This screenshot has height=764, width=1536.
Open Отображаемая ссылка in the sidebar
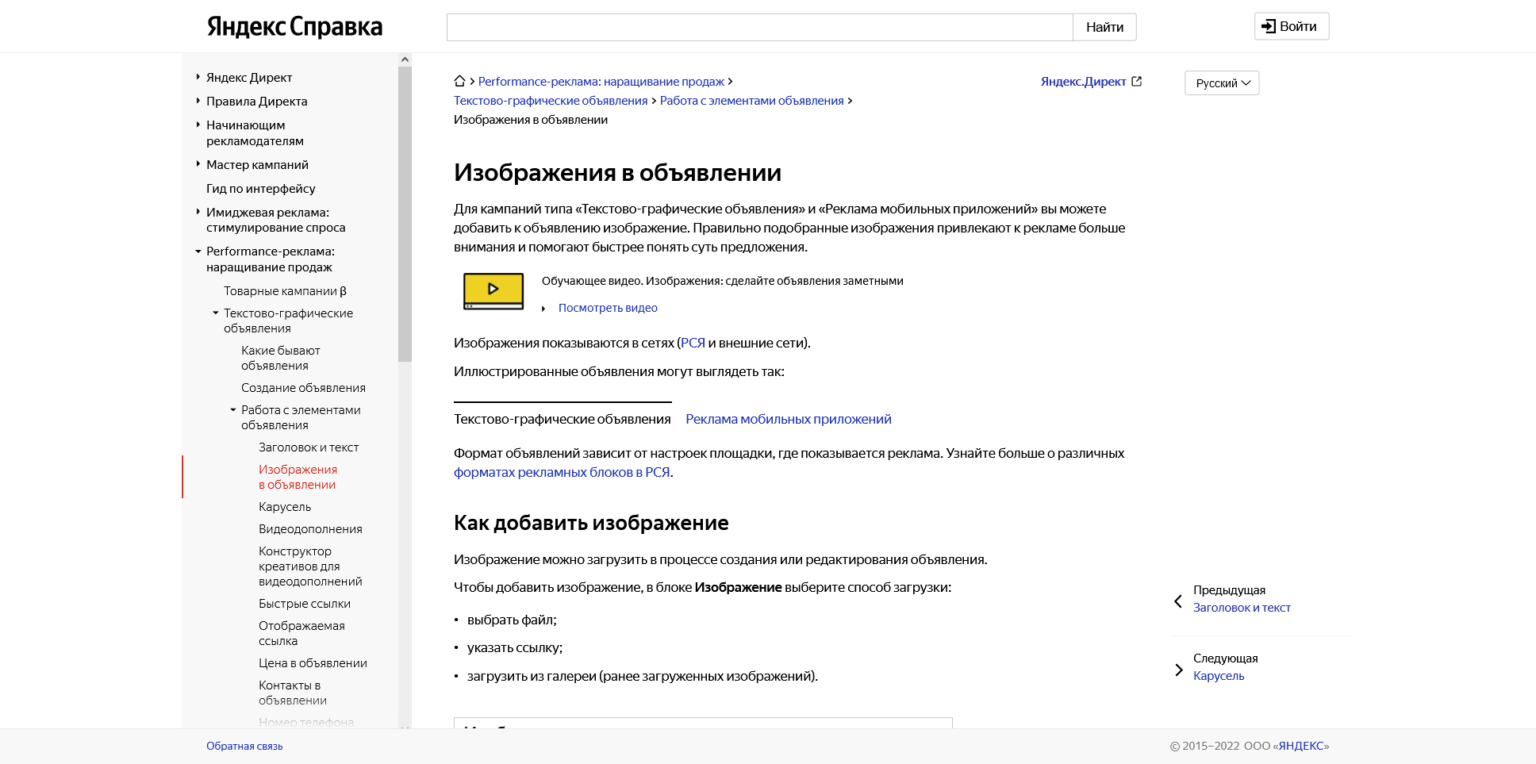[x=301, y=633]
